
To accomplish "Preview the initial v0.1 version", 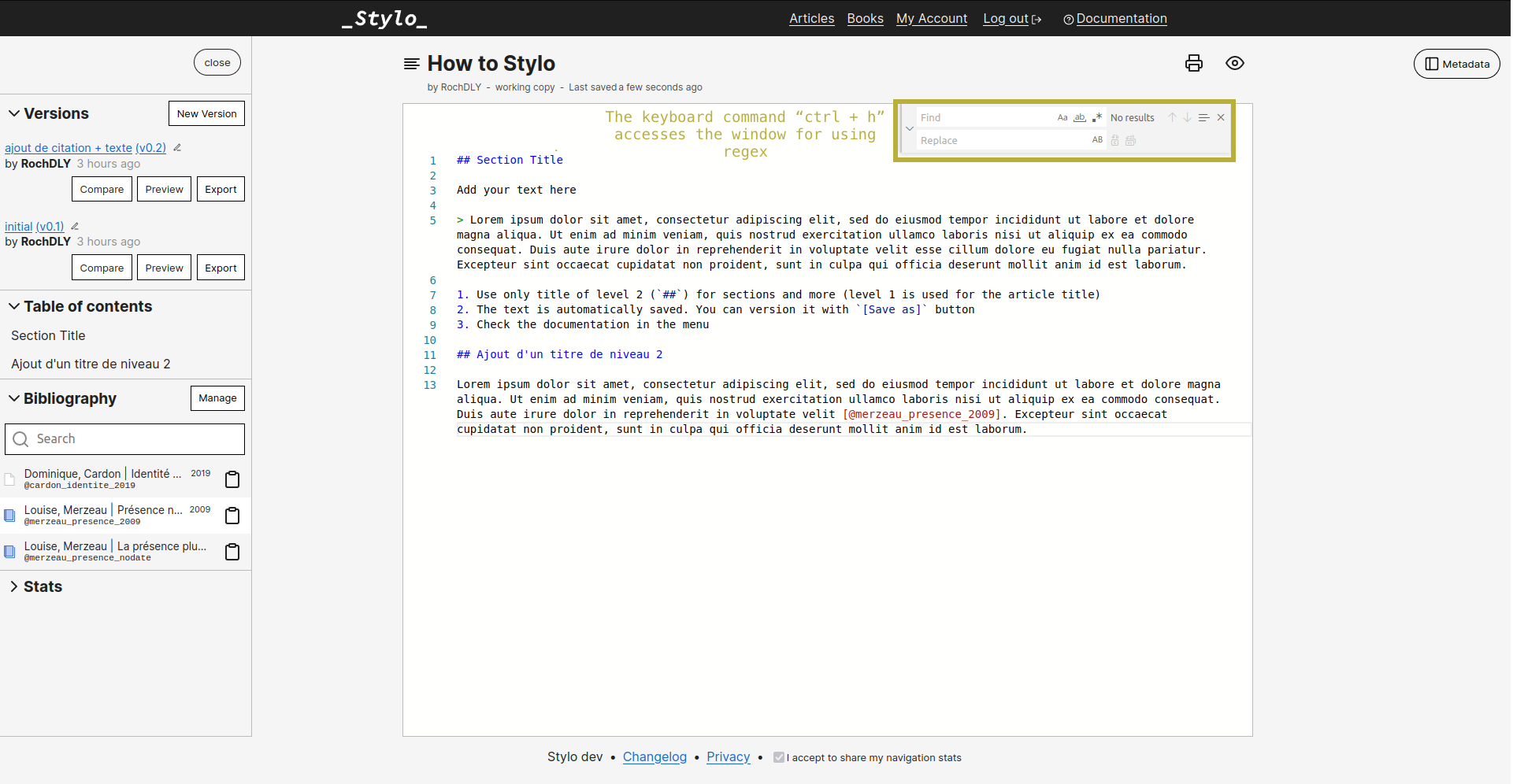I will pos(164,268).
